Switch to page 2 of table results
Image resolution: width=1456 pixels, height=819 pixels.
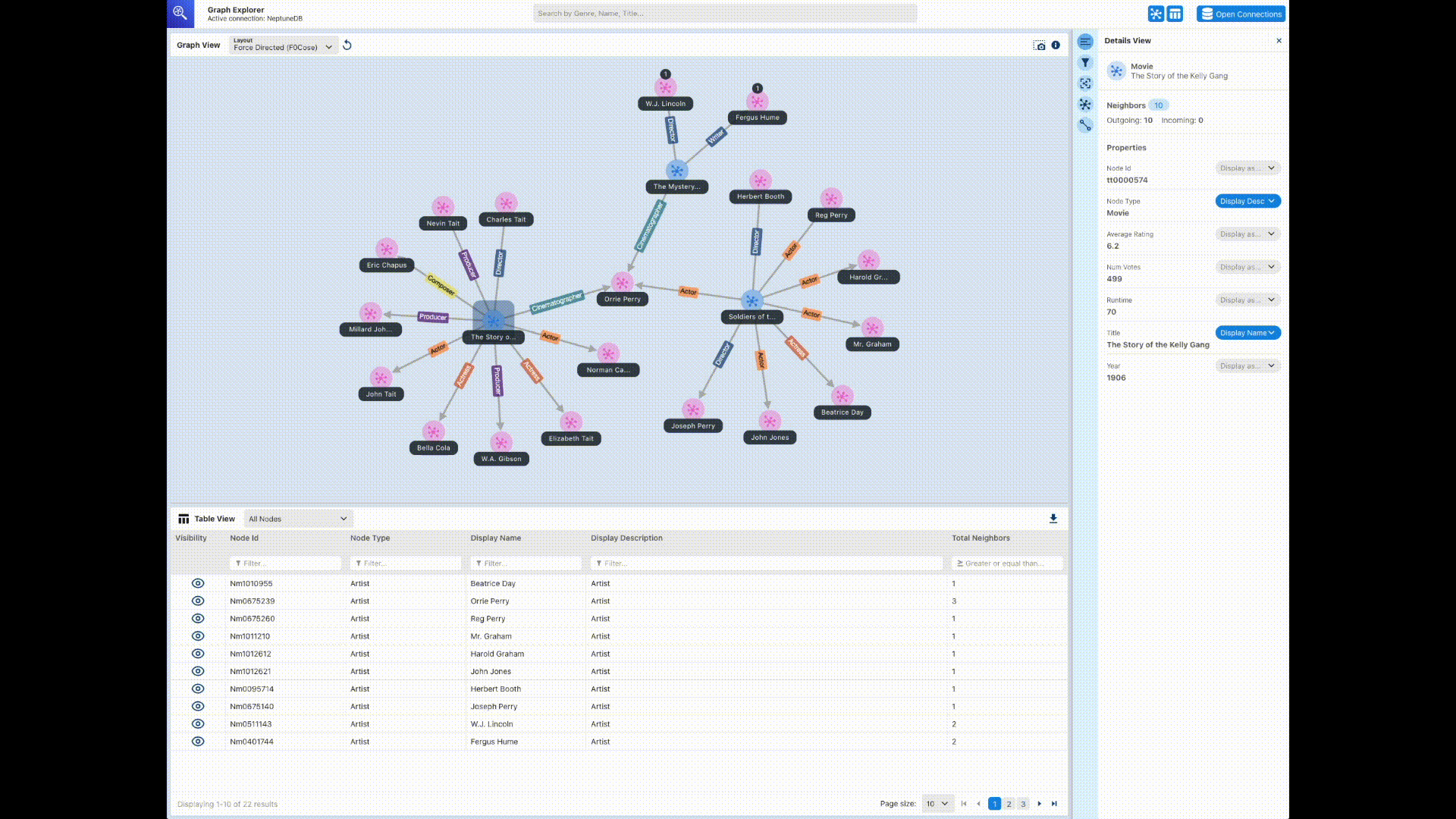point(1009,803)
